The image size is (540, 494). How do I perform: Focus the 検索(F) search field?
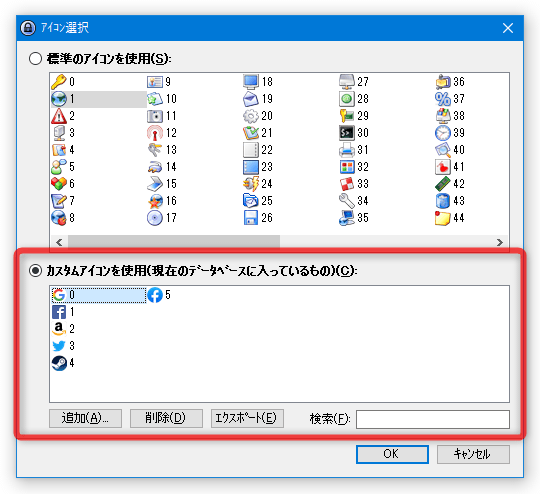click(x=433, y=419)
